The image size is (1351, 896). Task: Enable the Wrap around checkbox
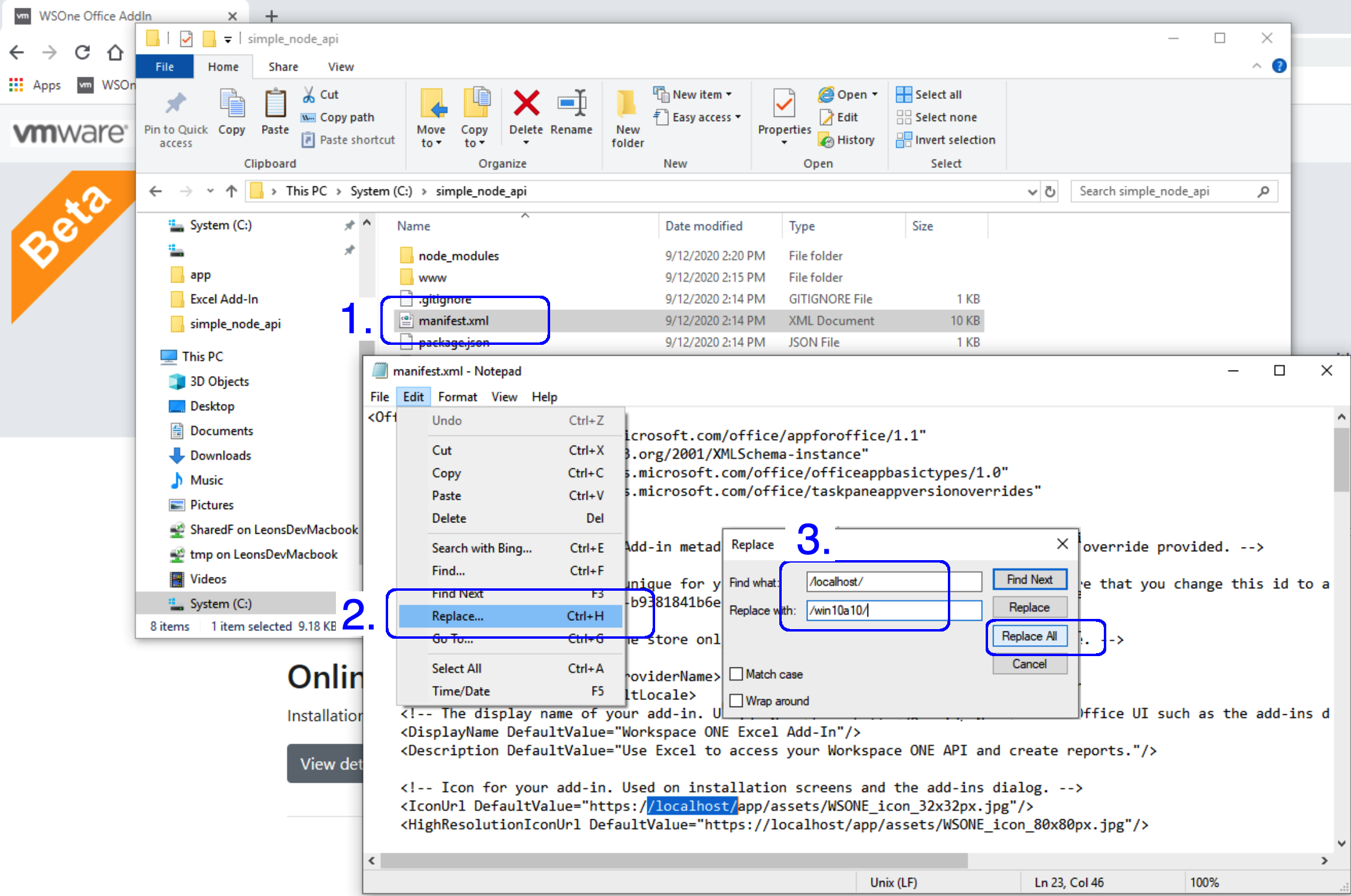[x=736, y=700]
